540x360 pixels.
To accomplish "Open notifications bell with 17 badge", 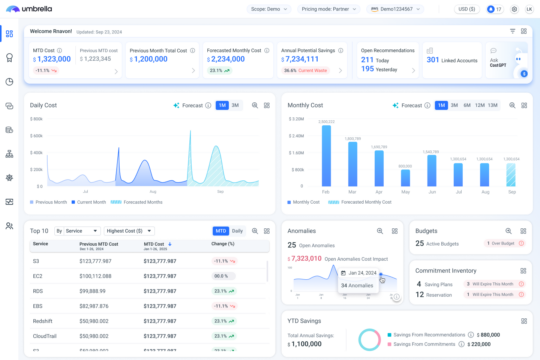I will (495, 9).
